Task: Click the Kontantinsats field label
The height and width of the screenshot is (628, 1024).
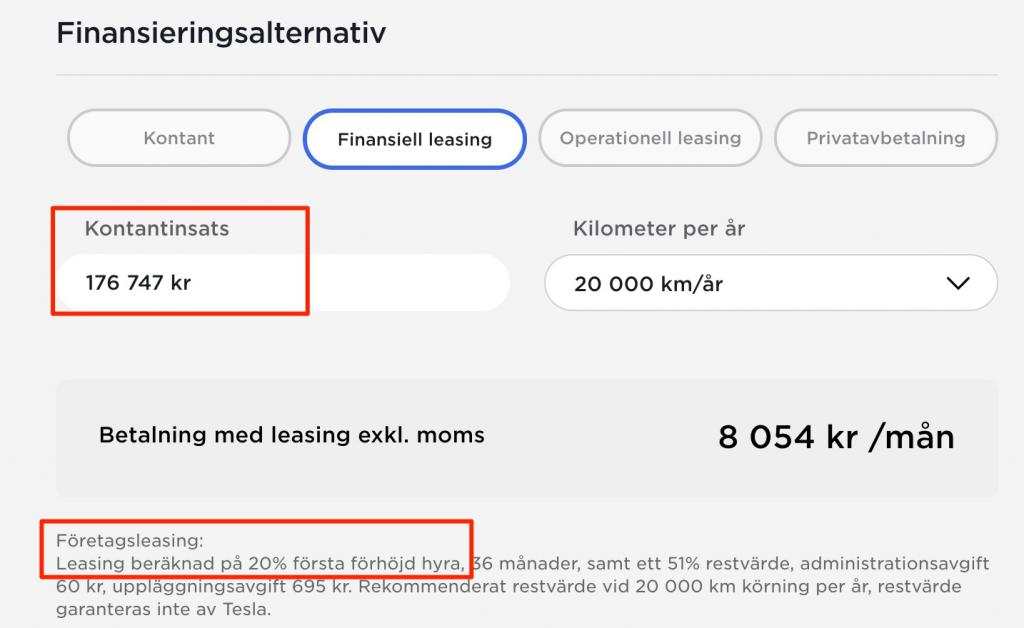Action: click(157, 229)
